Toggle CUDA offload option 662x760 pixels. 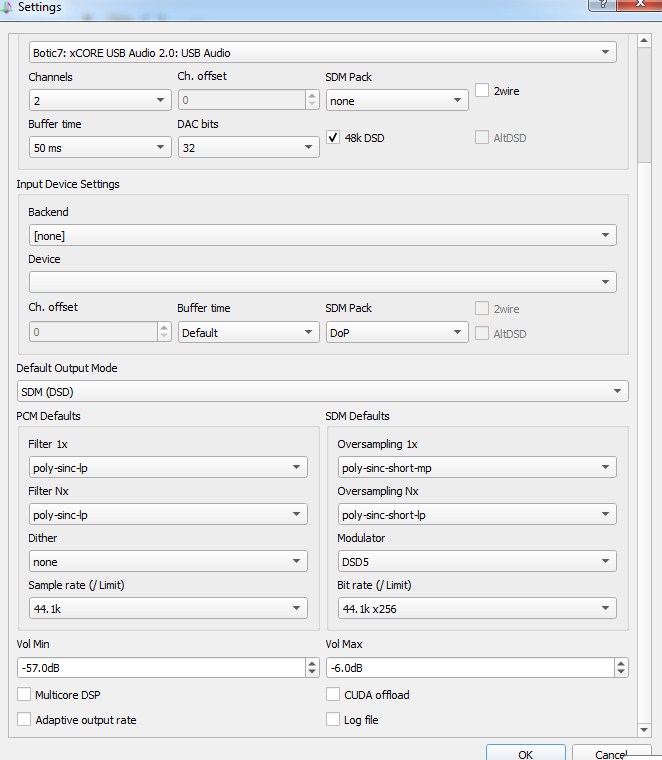[x=334, y=694]
